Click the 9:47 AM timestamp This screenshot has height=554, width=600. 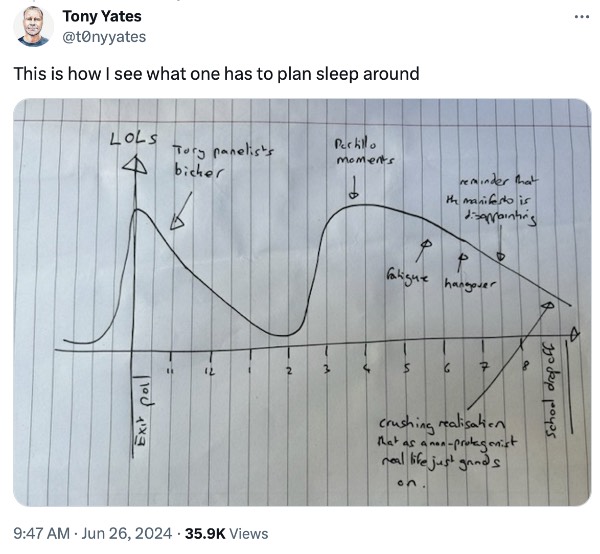pos(41,533)
